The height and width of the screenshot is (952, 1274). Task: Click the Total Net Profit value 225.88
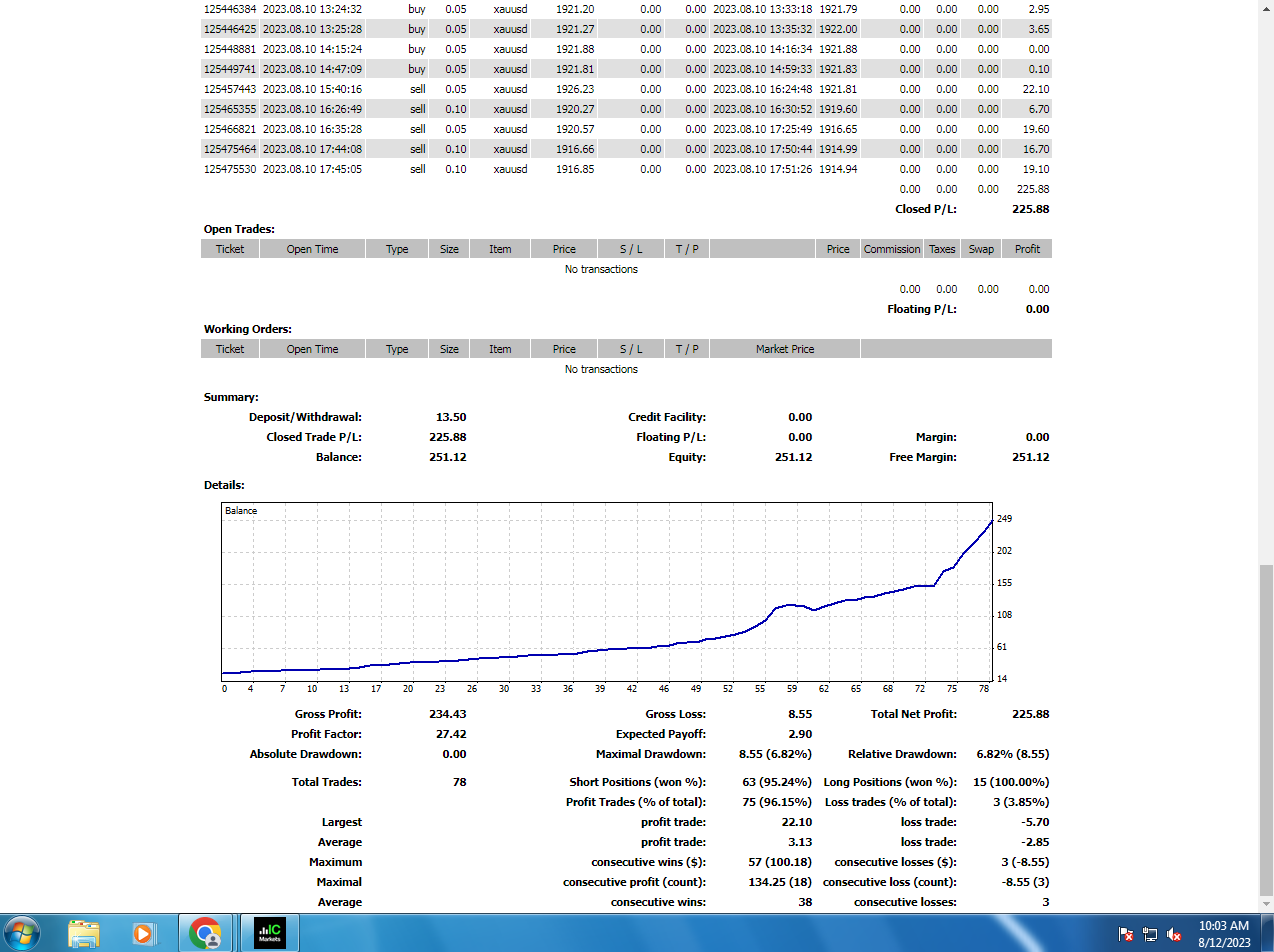1030,714
